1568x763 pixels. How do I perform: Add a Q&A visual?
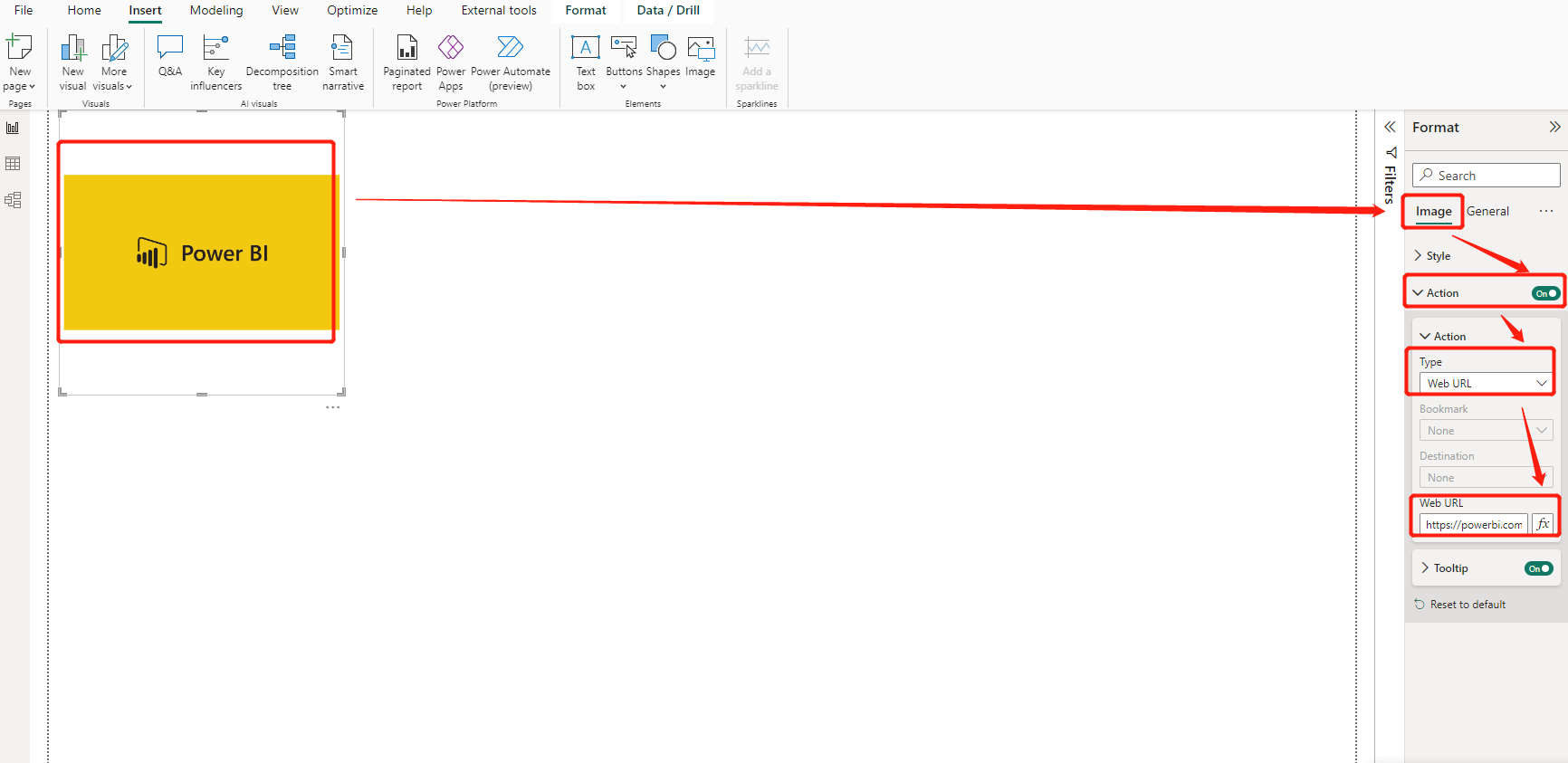coord(170,55)
